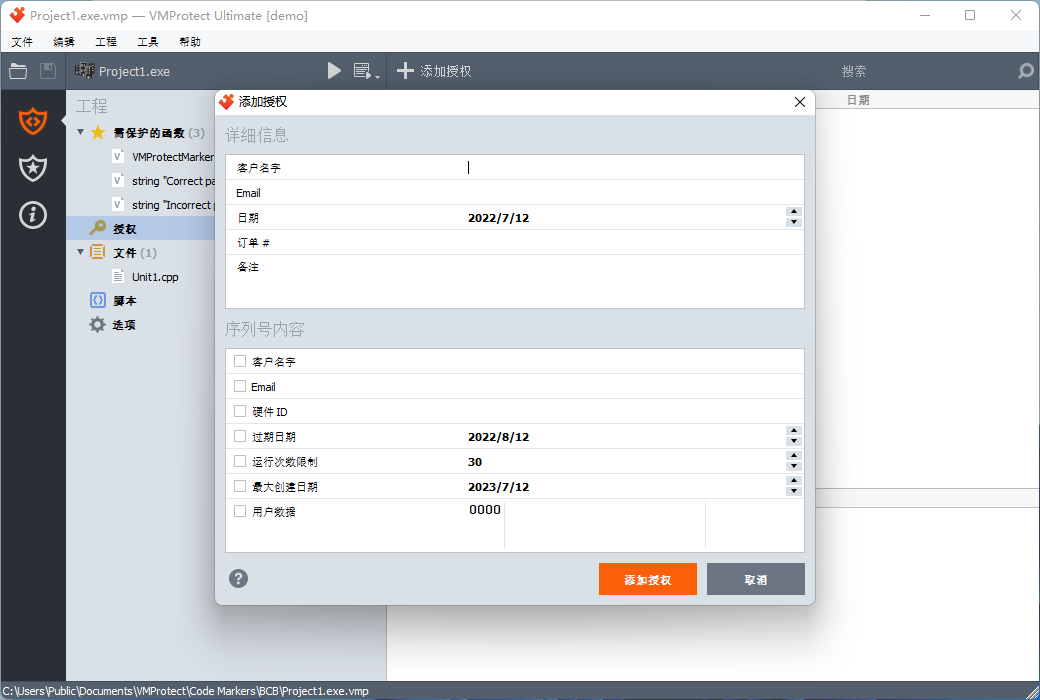This screenshot has width=1040, height=700.
Task: Click 日期 column header in license list
Action: [858, 100]
